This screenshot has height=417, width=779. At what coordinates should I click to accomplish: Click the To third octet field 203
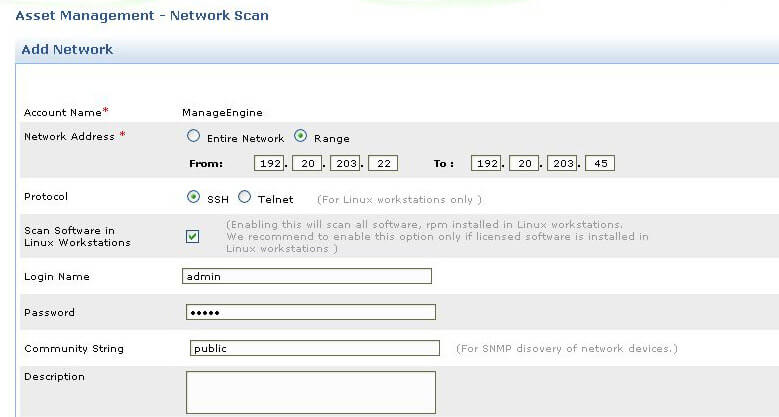[561, 163]
